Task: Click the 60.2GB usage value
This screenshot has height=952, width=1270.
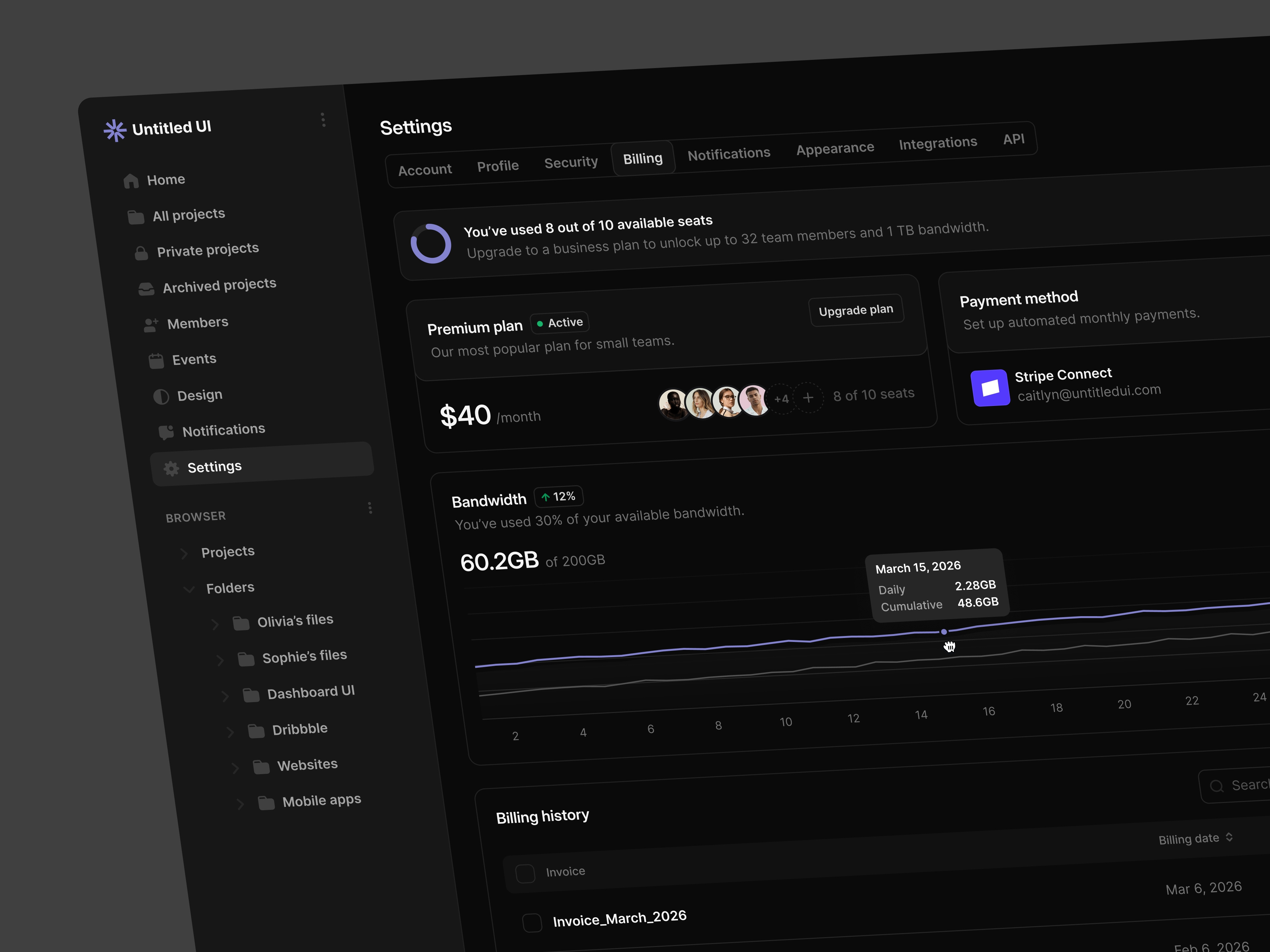Action: [x=499, y=561]
